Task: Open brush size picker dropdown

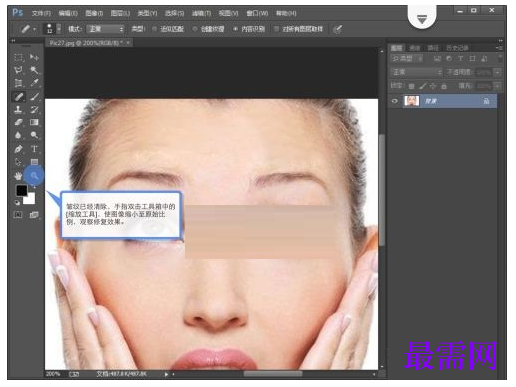Action: pos(59,29)
